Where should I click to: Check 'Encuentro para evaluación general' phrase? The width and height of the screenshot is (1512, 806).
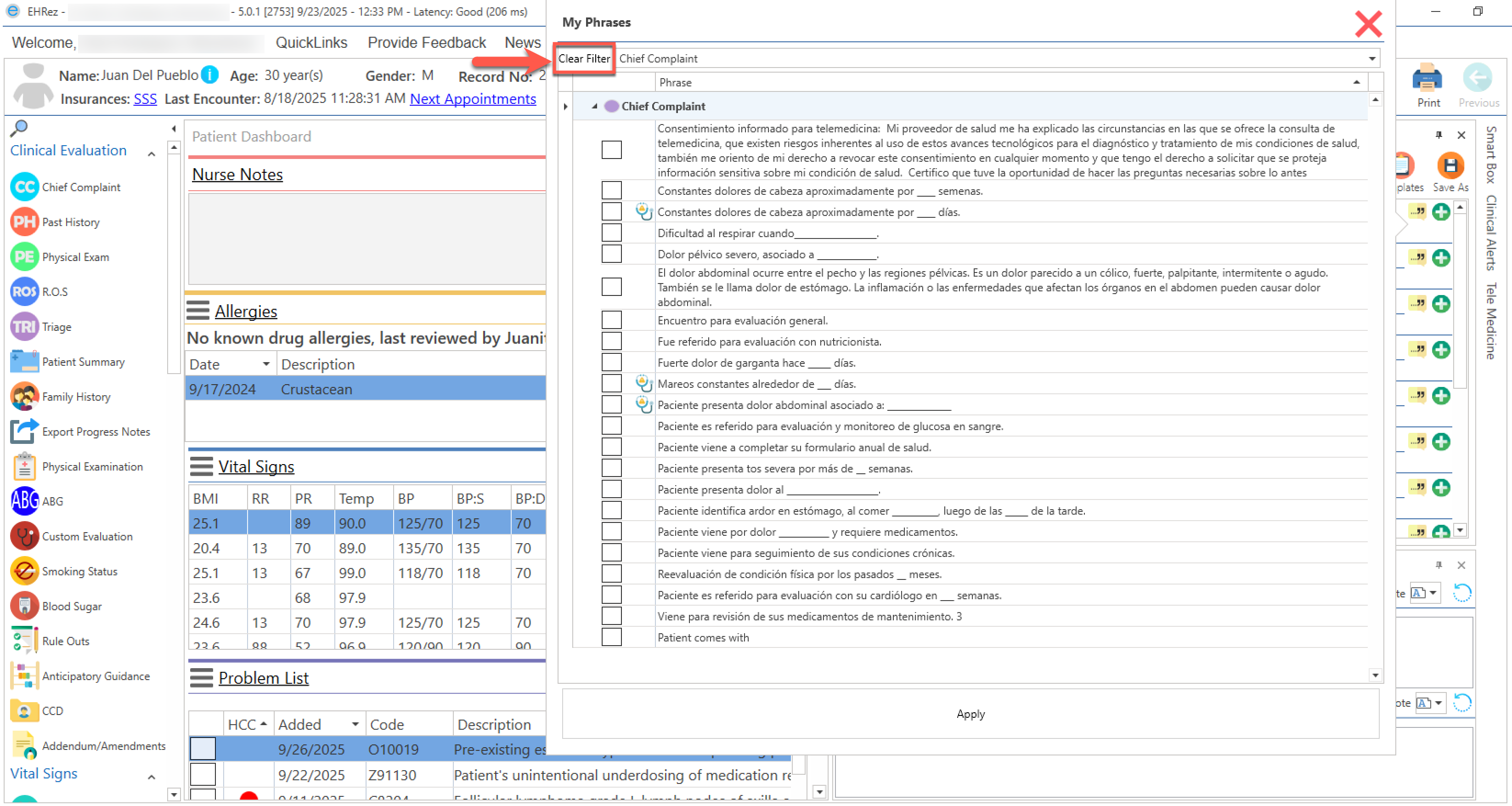611,320
